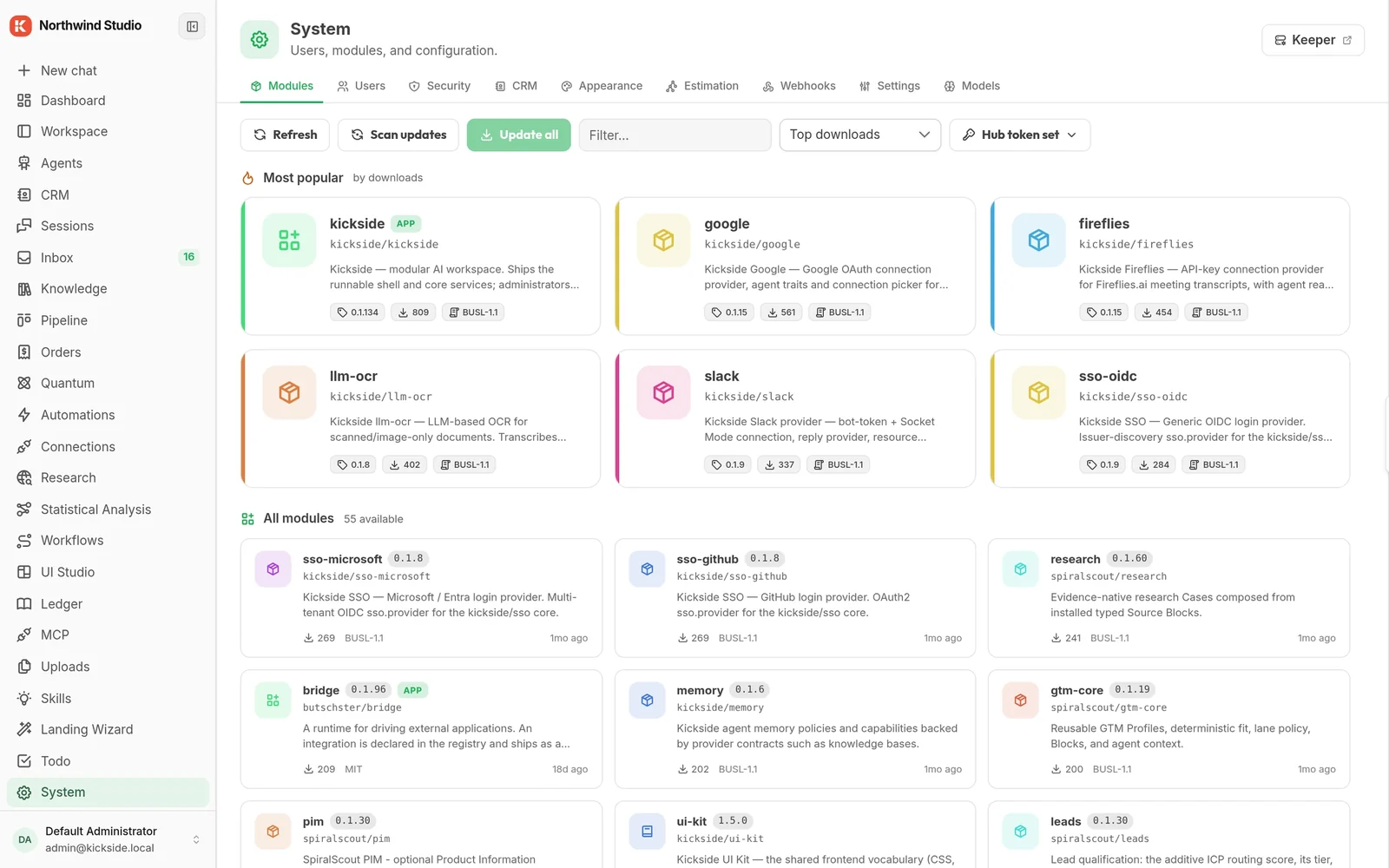Open Landing Wizard sidebar item

point(108,729)
